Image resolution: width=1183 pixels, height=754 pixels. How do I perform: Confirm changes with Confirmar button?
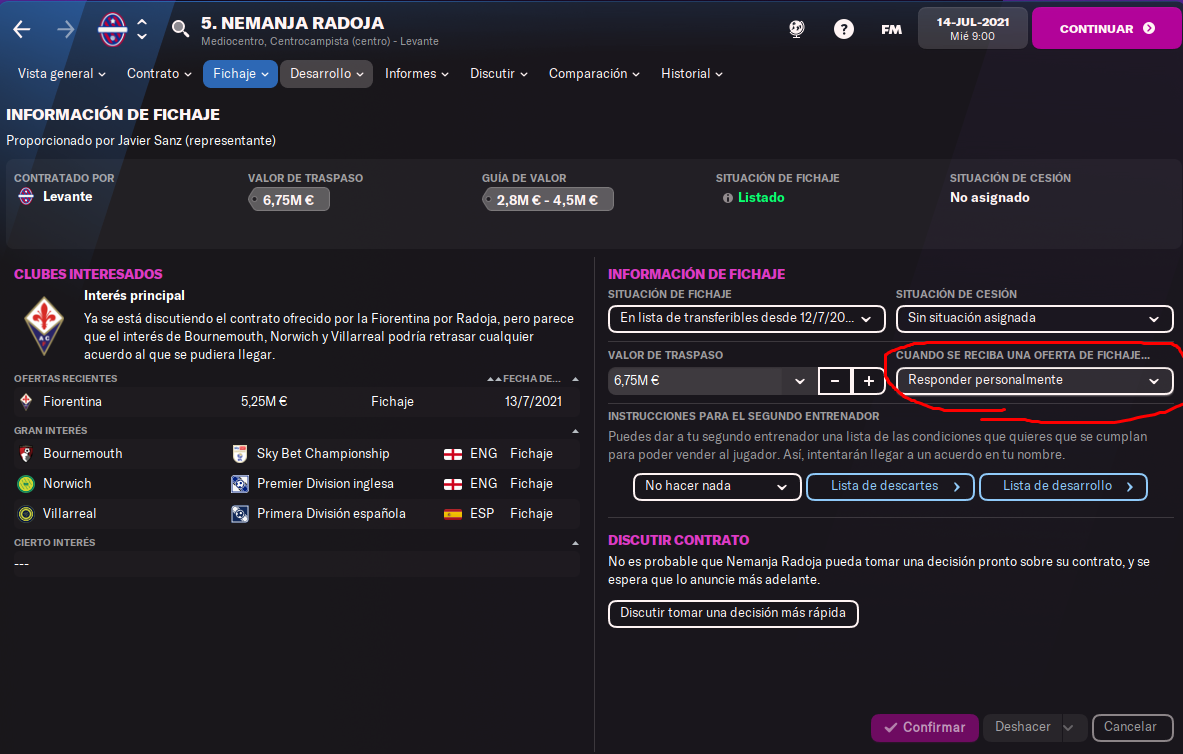tap(924, 728)
